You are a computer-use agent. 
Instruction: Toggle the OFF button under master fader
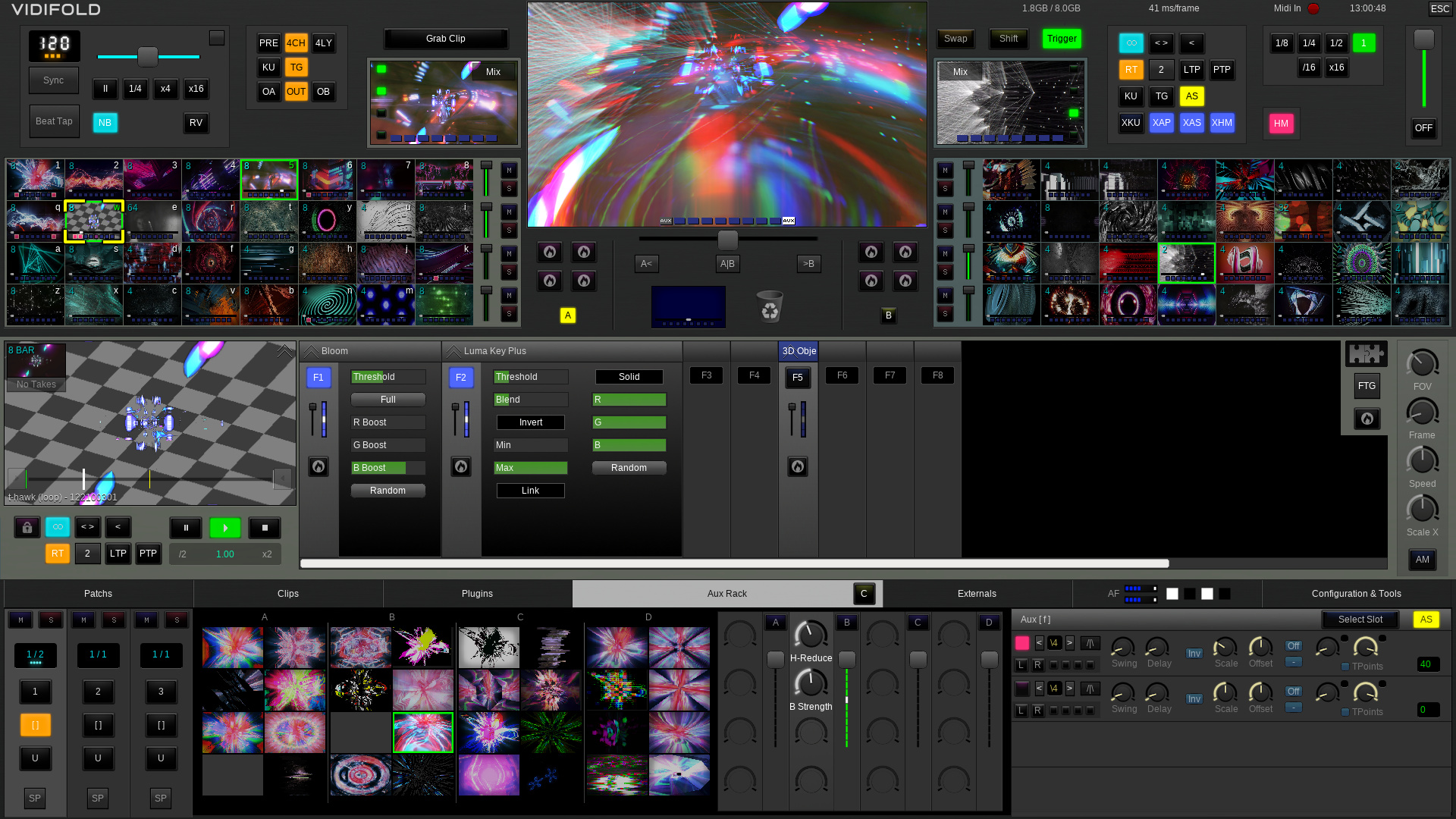click(1423, 128)
